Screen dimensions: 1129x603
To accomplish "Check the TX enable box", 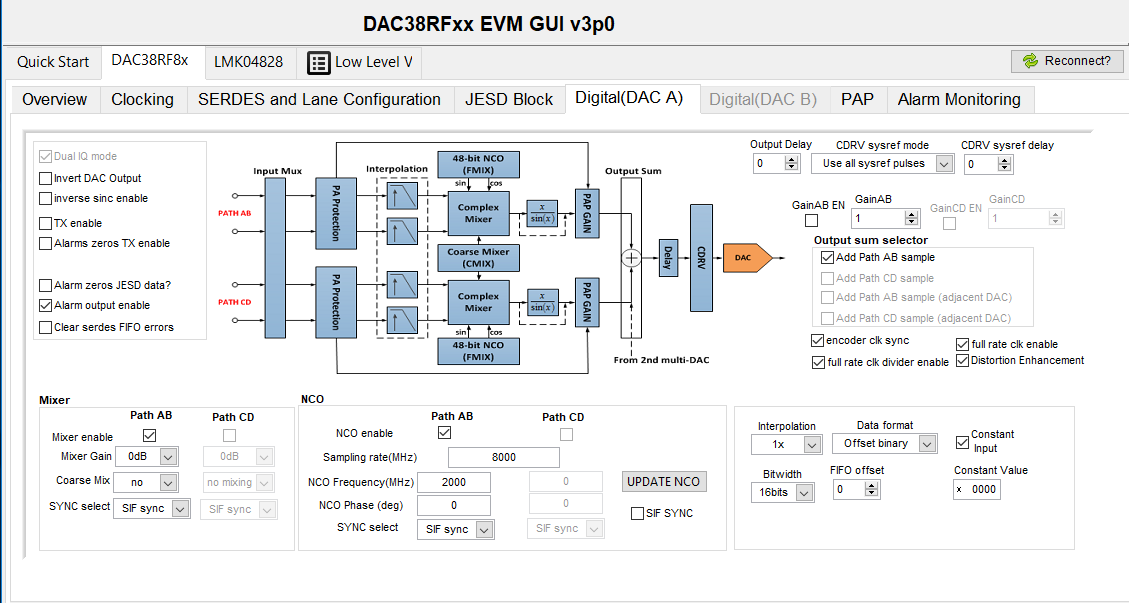I will tap(46, 223).
